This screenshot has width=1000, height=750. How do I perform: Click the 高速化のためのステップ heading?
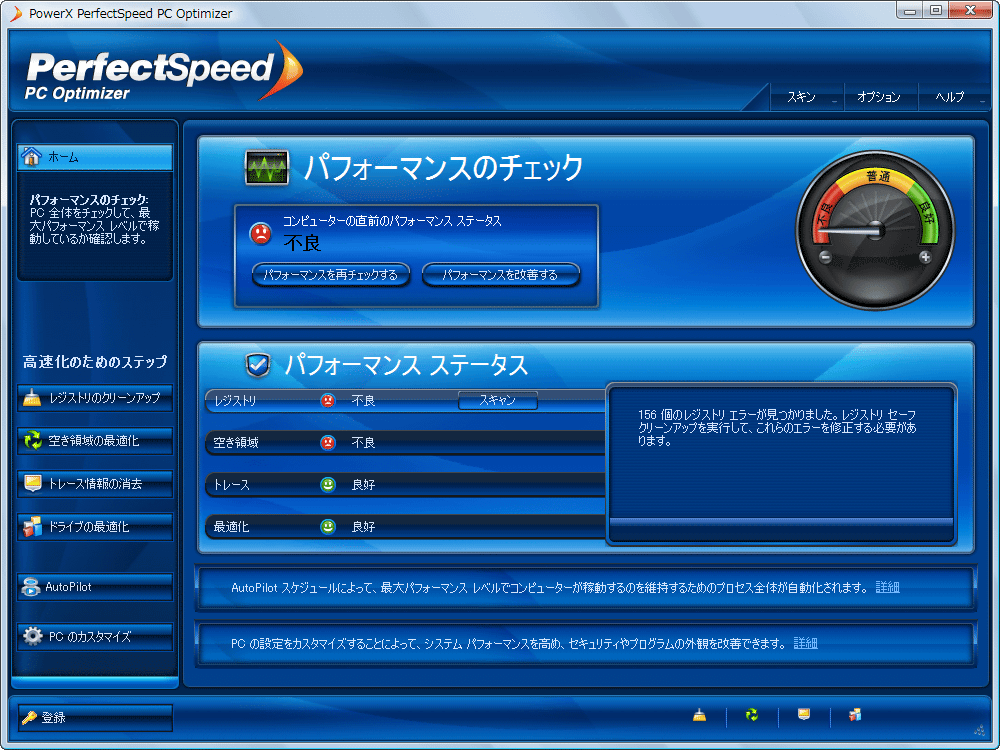point(95,362)
